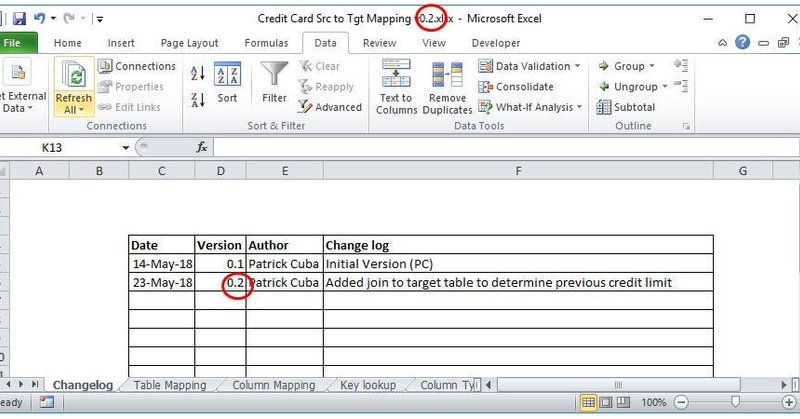Open the Undo history dropdown arrow
The width and height of the screenshot is (800, 419).
53,19
